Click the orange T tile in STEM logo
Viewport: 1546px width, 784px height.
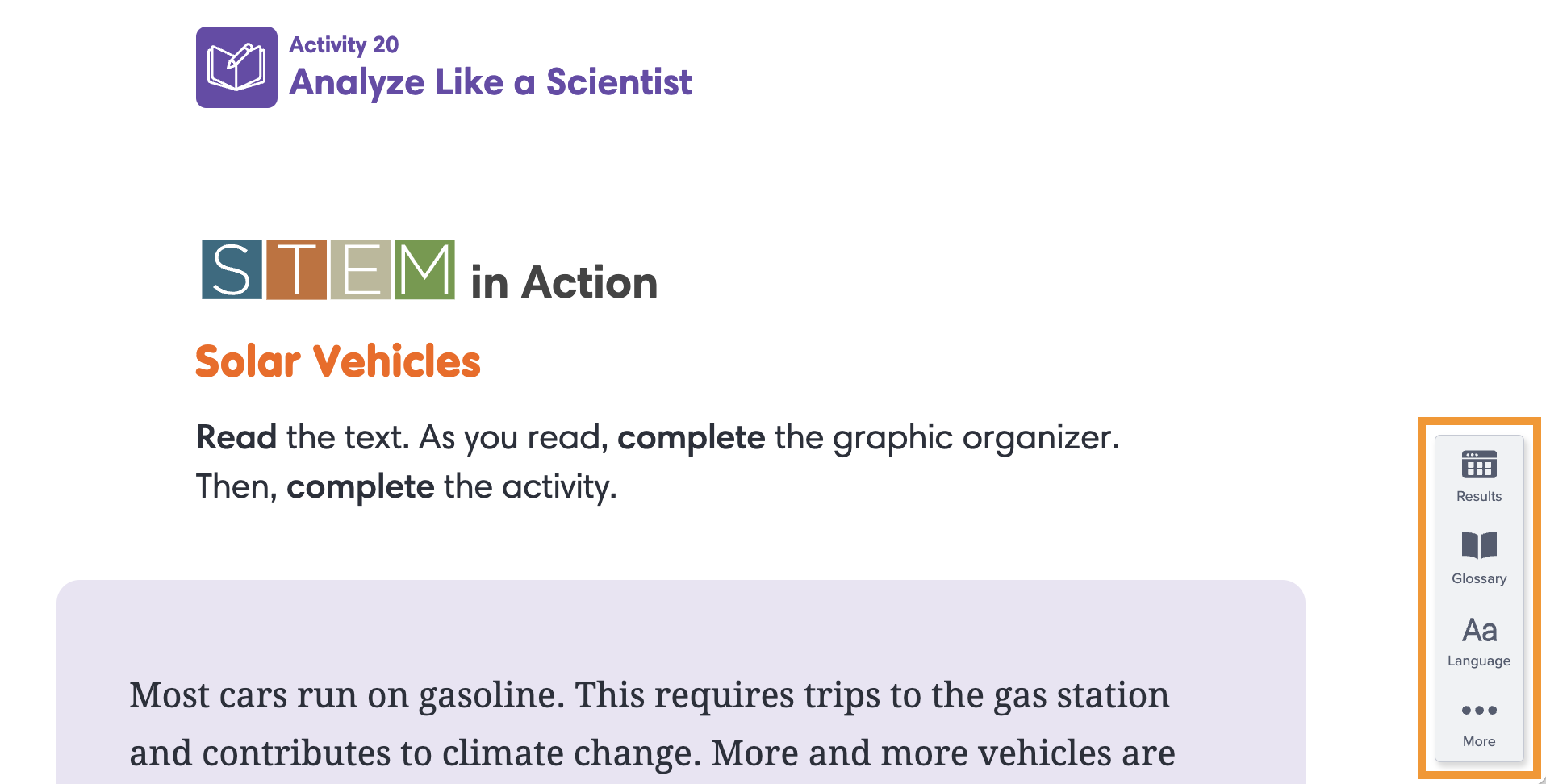point(296,269)
